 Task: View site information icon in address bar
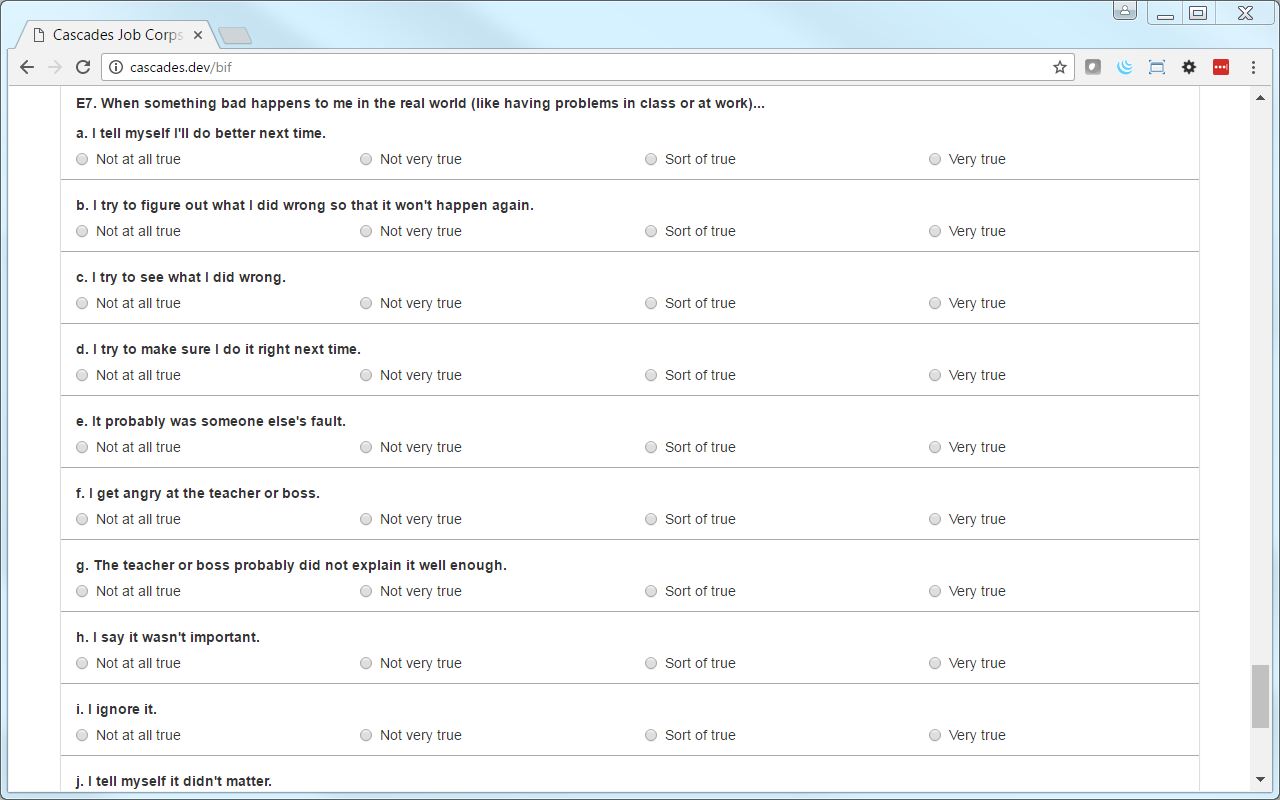(116, 67)
